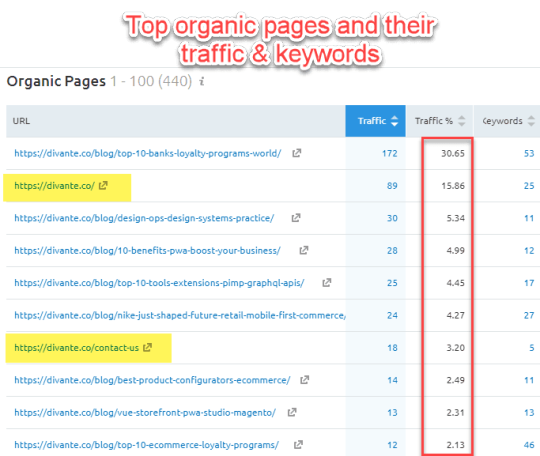
Task: Click traffic percent value 4.45
Action: point(456,283)
